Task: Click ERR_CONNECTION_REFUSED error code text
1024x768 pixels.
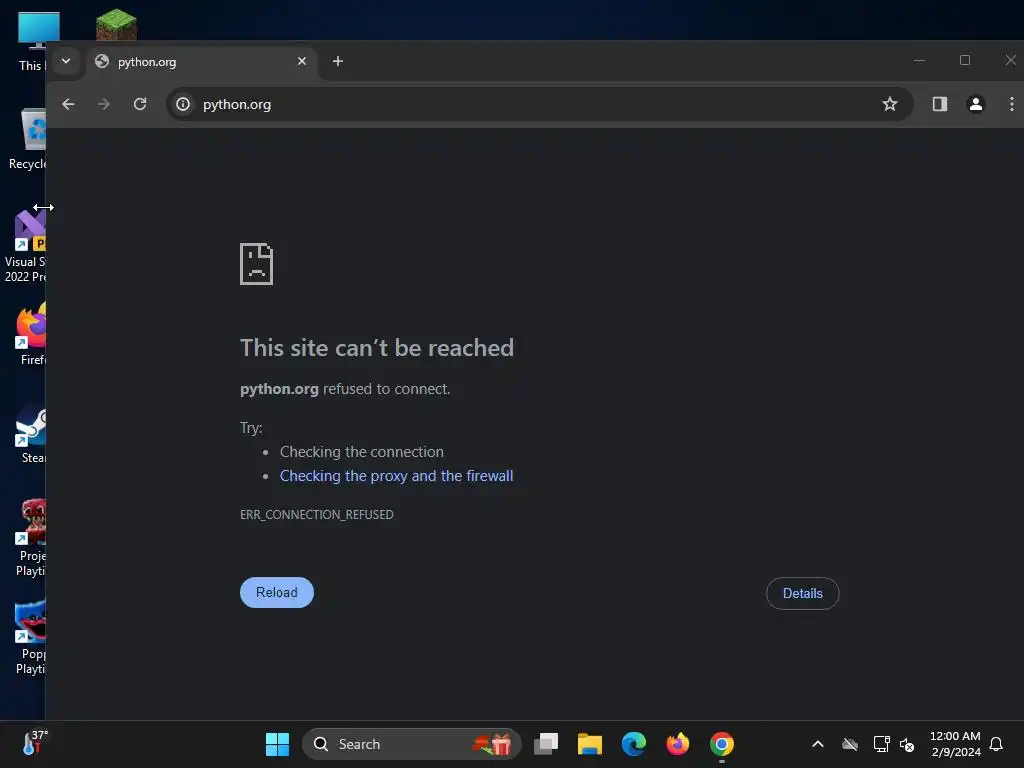Action: 317,515
